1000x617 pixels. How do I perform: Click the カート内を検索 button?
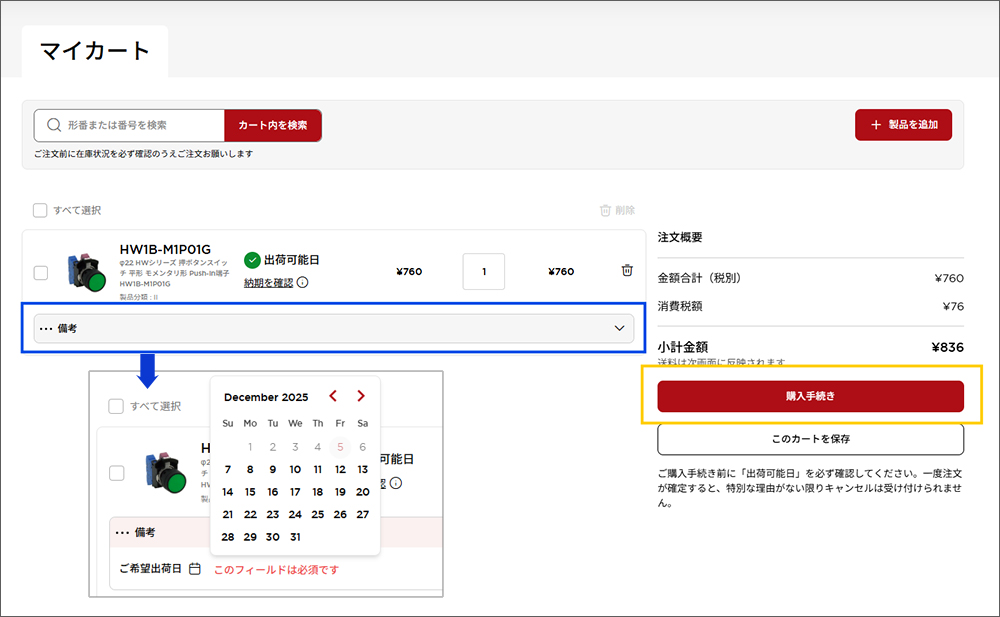(x=273, y=126)
